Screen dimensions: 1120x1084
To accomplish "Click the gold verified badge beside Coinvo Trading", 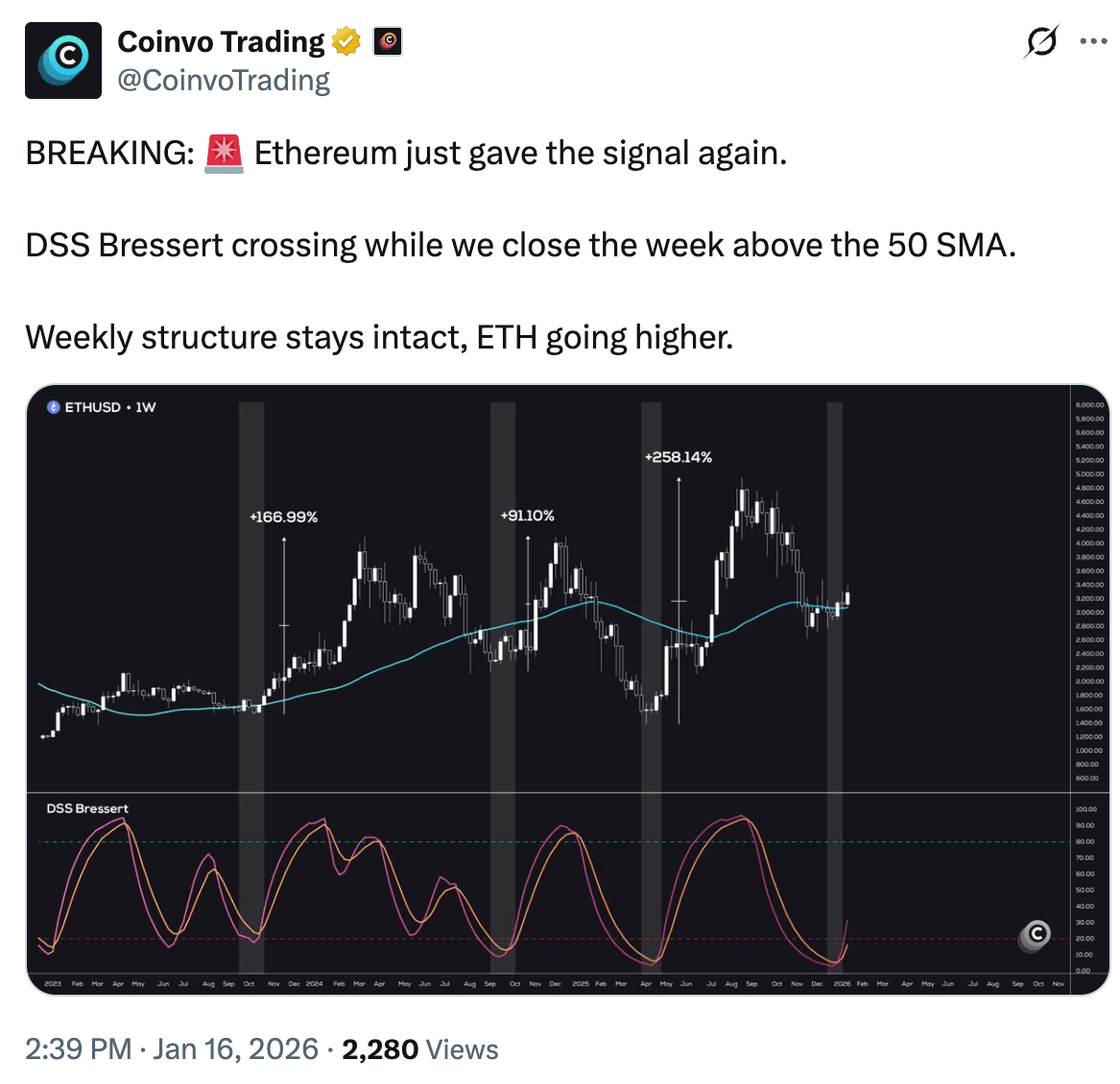I will (x=346, y=41).
